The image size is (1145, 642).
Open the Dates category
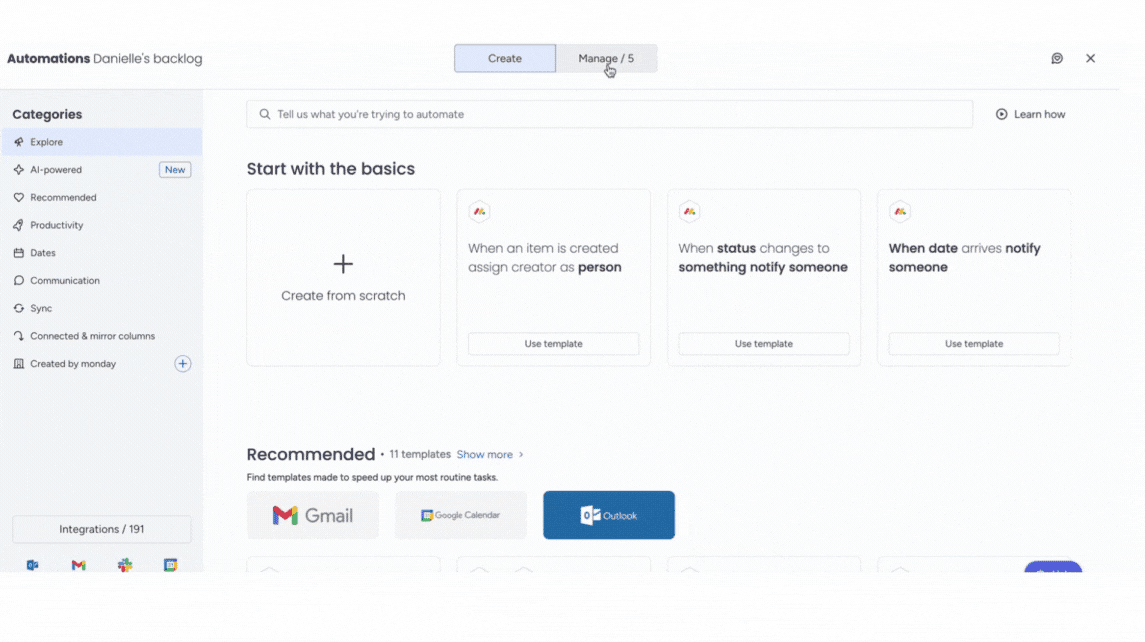pos(44,252)
